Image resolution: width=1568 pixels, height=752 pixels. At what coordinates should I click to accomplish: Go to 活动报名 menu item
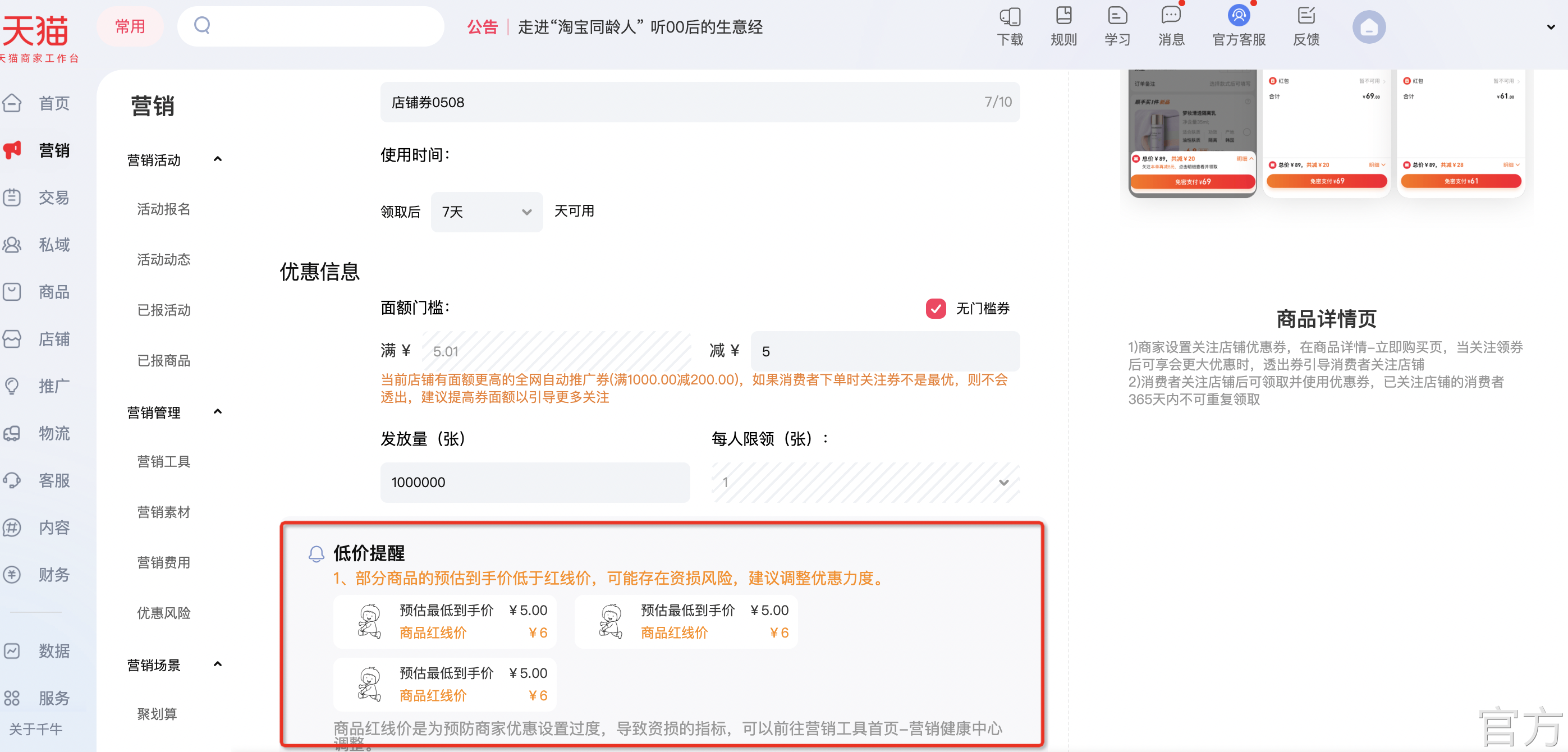[x=164, y=209]
